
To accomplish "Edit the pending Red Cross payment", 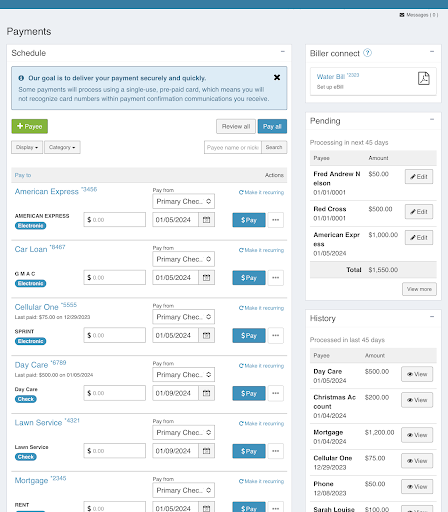I will pos(419,212).
